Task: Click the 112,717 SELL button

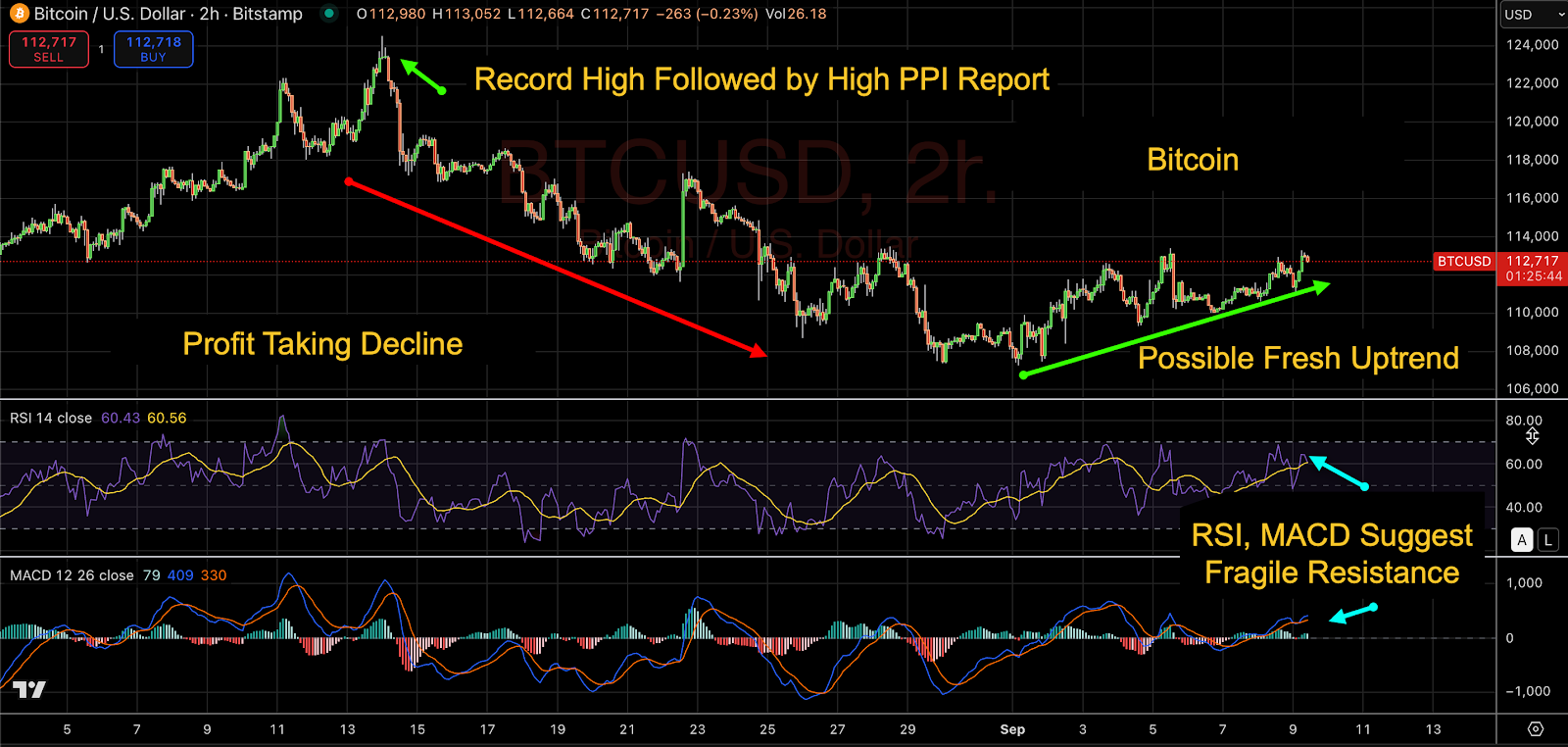Action: [x=49, y=49]
